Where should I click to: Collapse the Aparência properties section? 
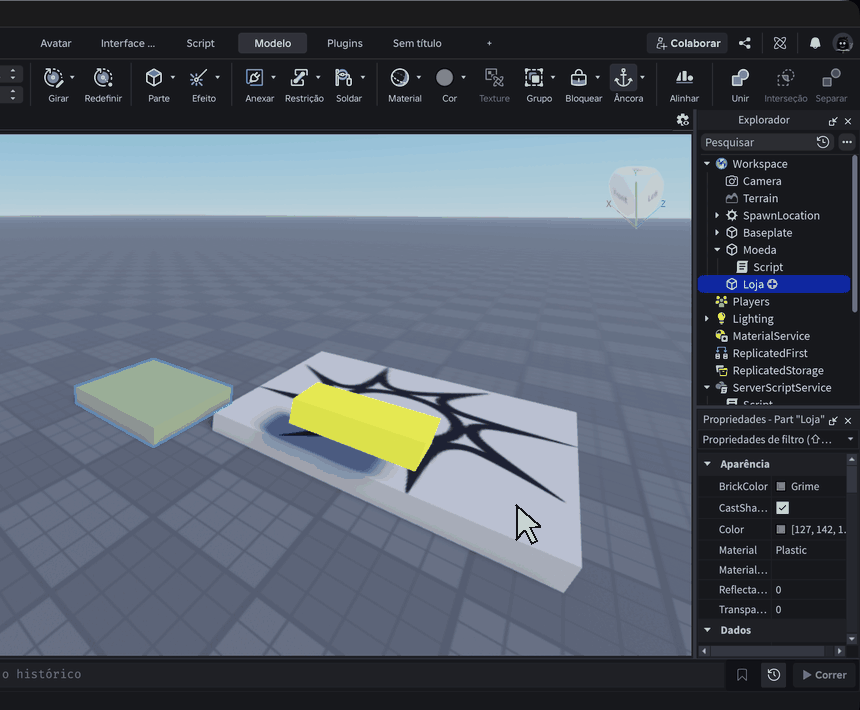[708, 464]
